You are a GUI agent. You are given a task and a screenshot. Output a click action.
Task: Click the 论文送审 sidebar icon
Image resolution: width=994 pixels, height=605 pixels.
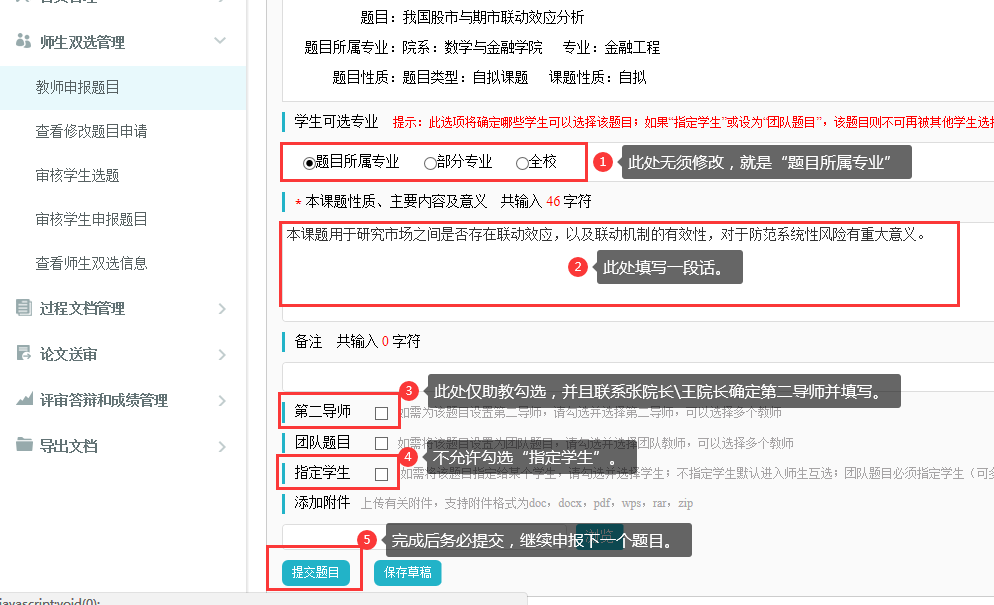(24, 354)
